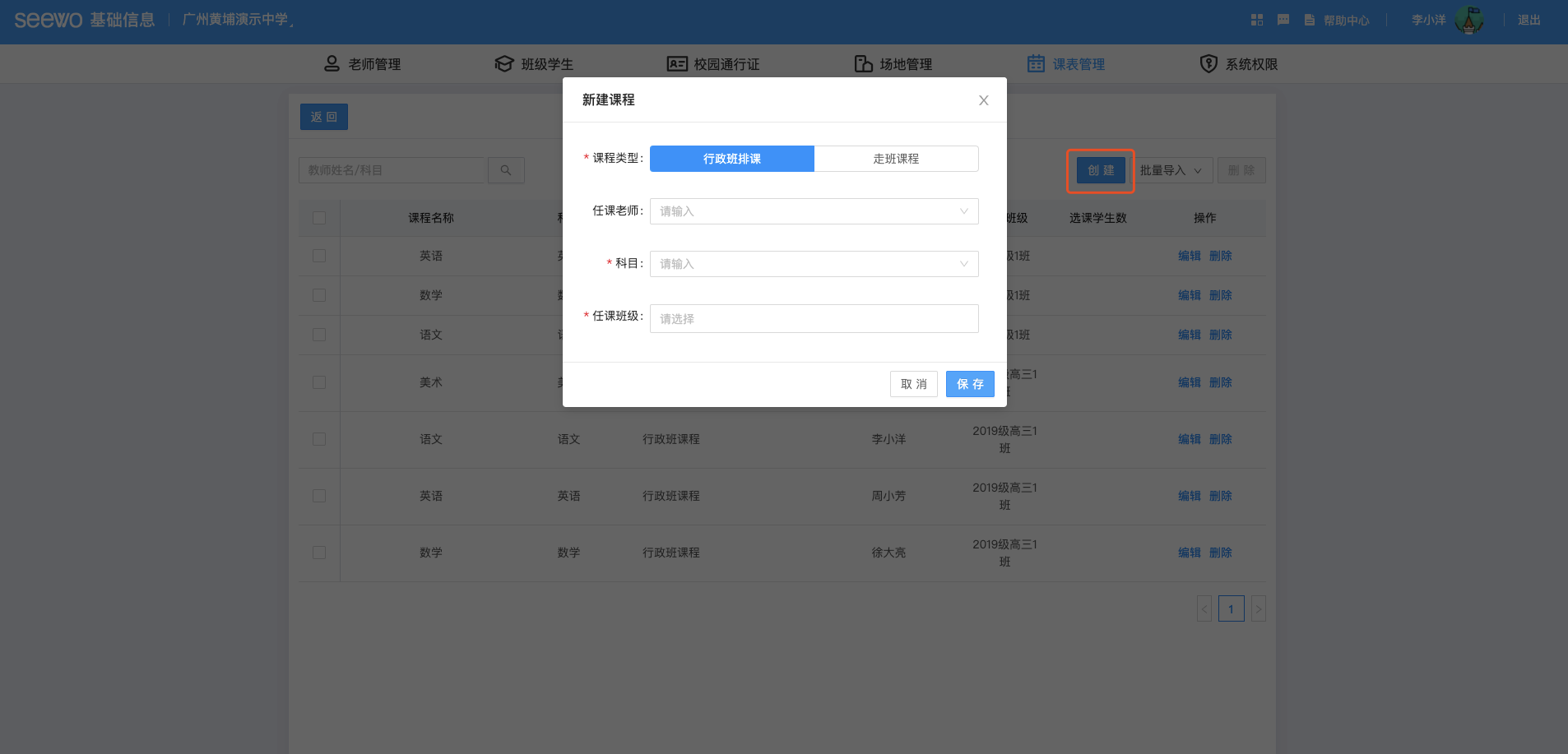Expand the 任课老师 dropdown

click(814, 211)
